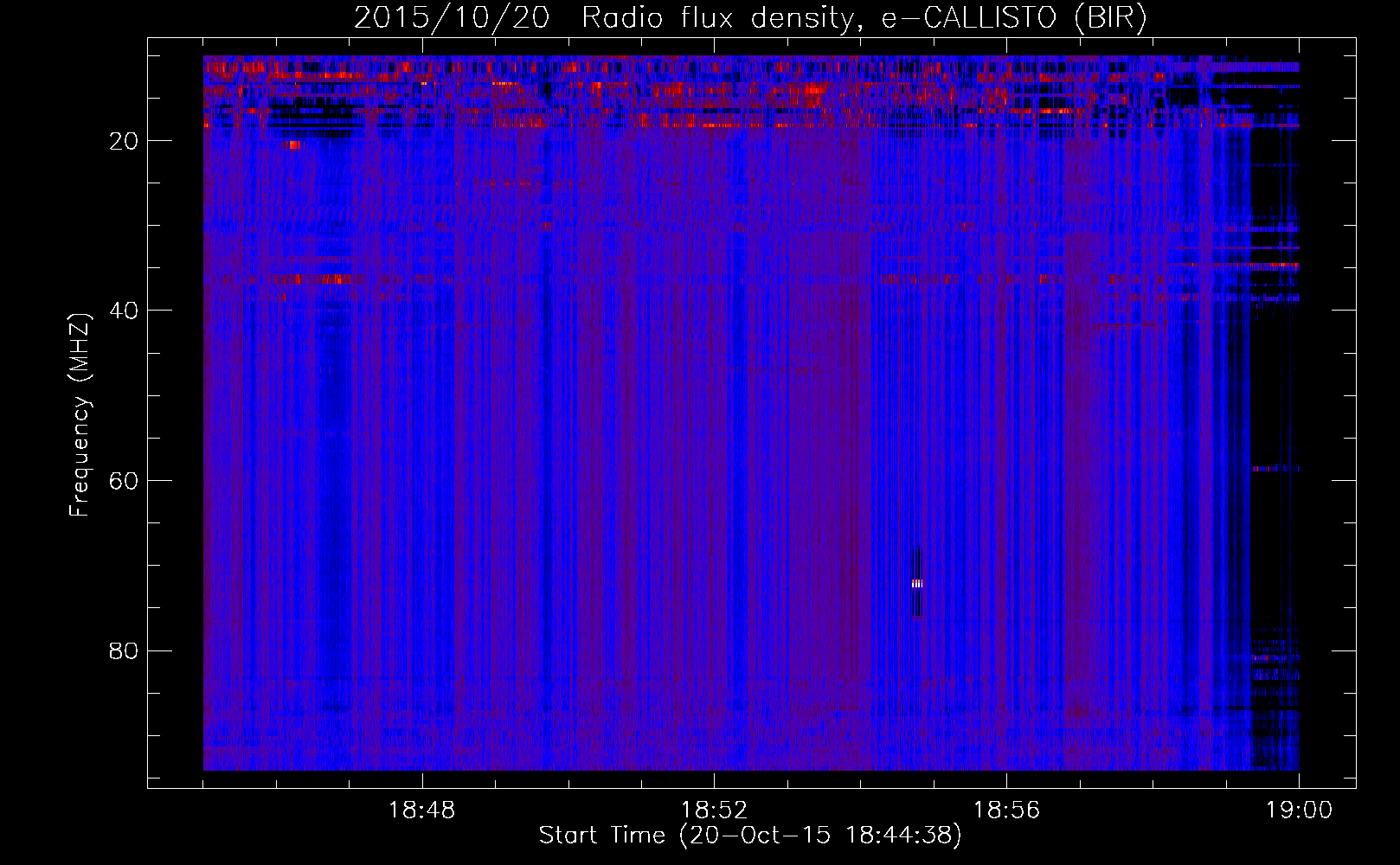Click the 60 MHz frequency tick label
This screenshot has width=1400, height=865.
pyautogui.click(x=124, y=481)
